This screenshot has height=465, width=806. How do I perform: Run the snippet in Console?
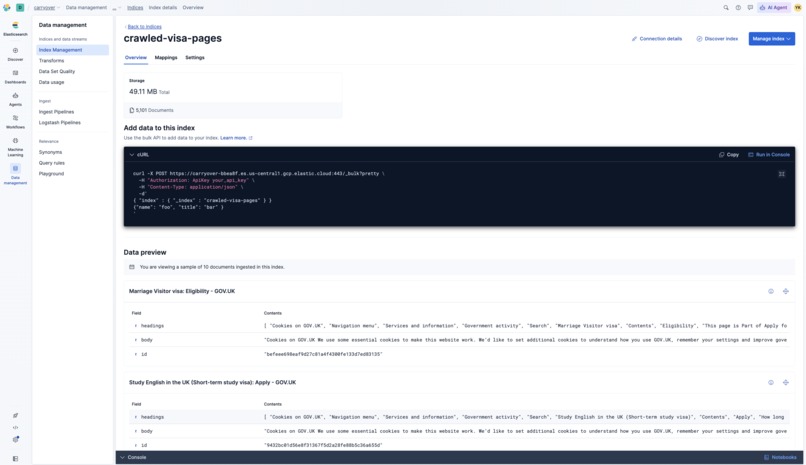769,155
